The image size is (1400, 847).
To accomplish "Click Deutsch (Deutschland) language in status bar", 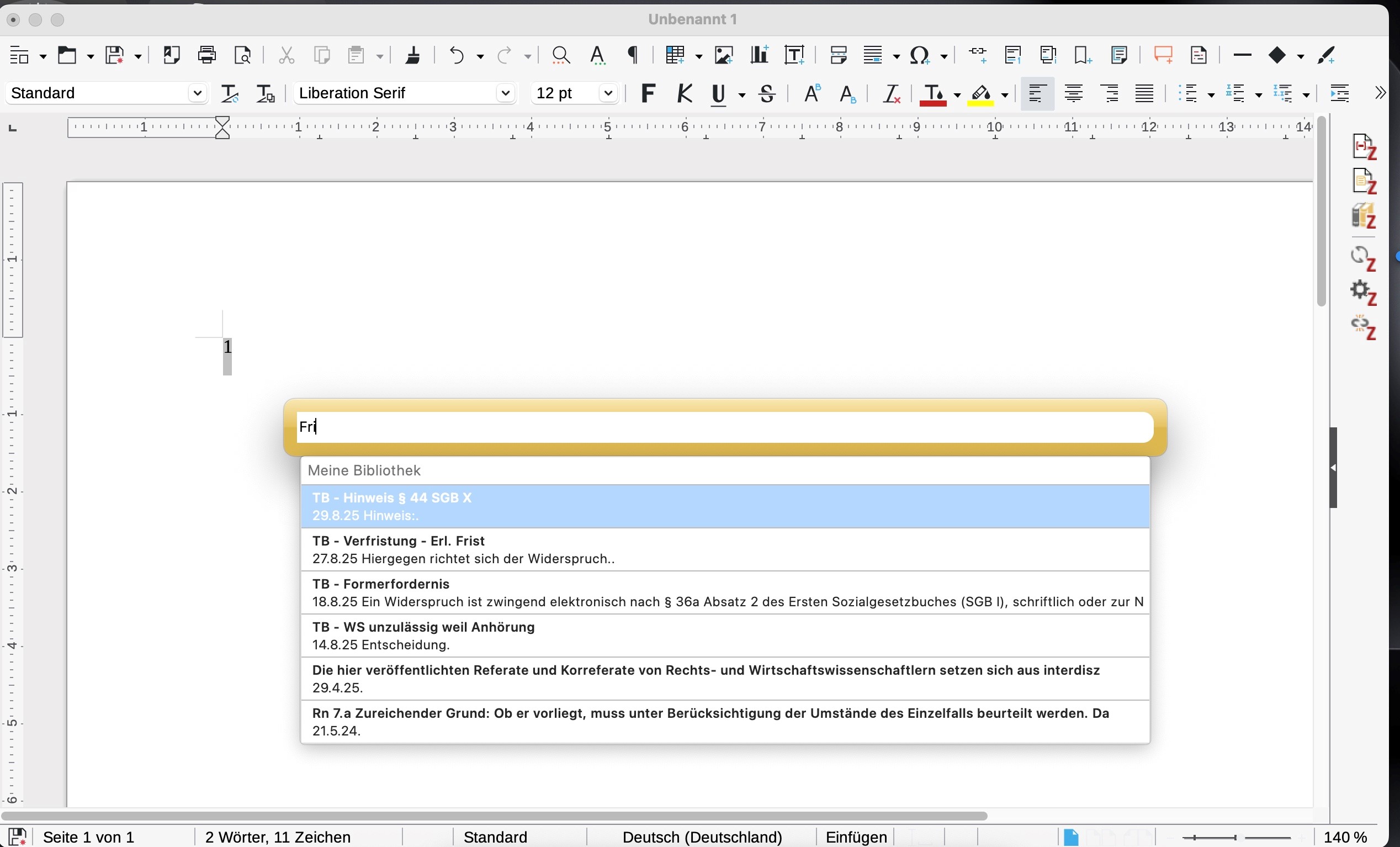I will click(x=702, y=837).
